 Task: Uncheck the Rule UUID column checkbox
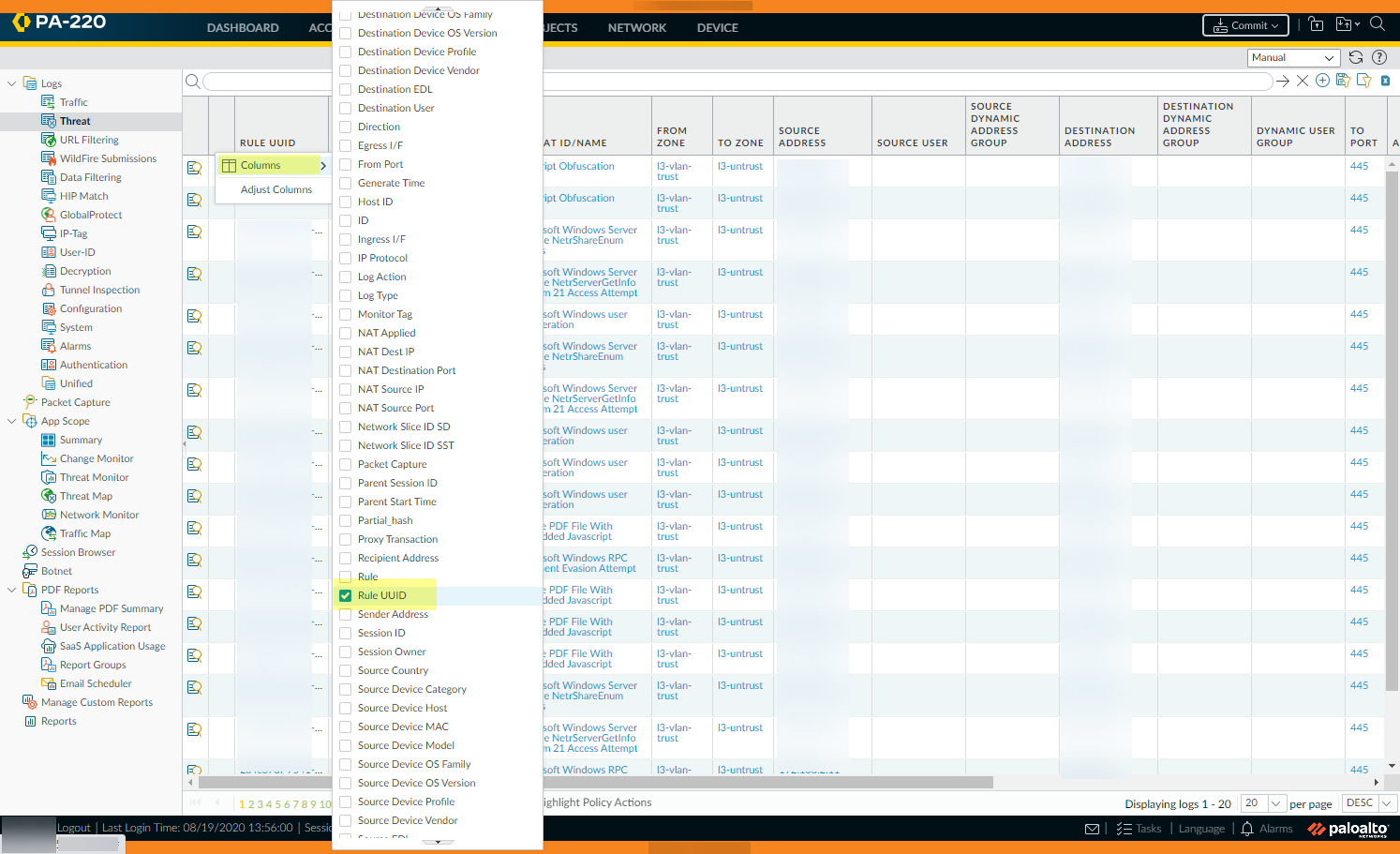click(x=346, y=595)
